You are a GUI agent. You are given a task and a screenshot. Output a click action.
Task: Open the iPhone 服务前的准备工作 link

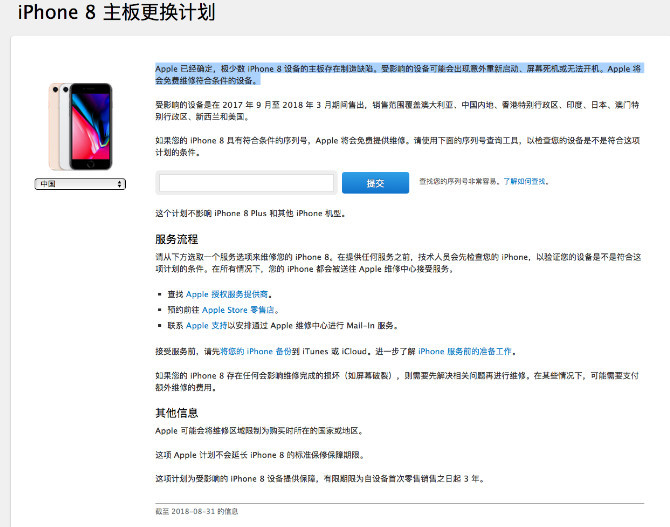[465, 351]
